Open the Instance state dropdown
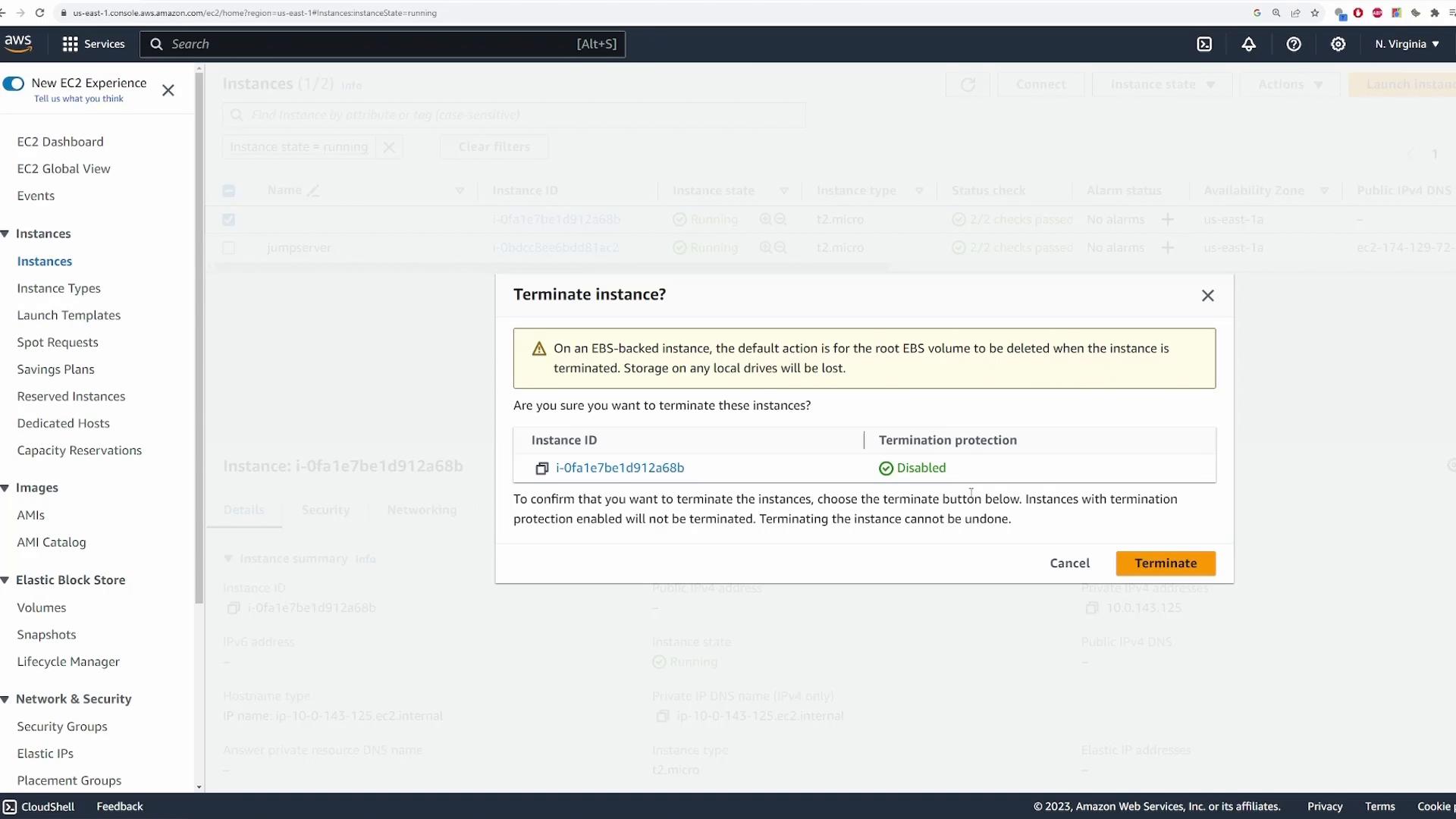Screen dimensions: 1456x819 click(x=1162, y=85)
